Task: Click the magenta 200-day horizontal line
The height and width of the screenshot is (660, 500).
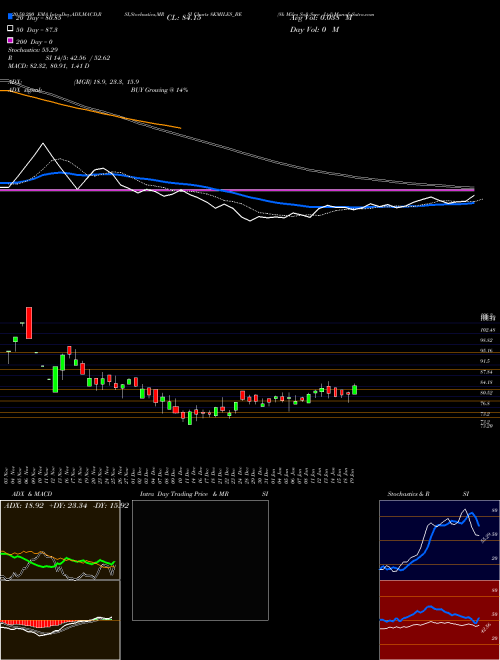Action: pos(237,190)
